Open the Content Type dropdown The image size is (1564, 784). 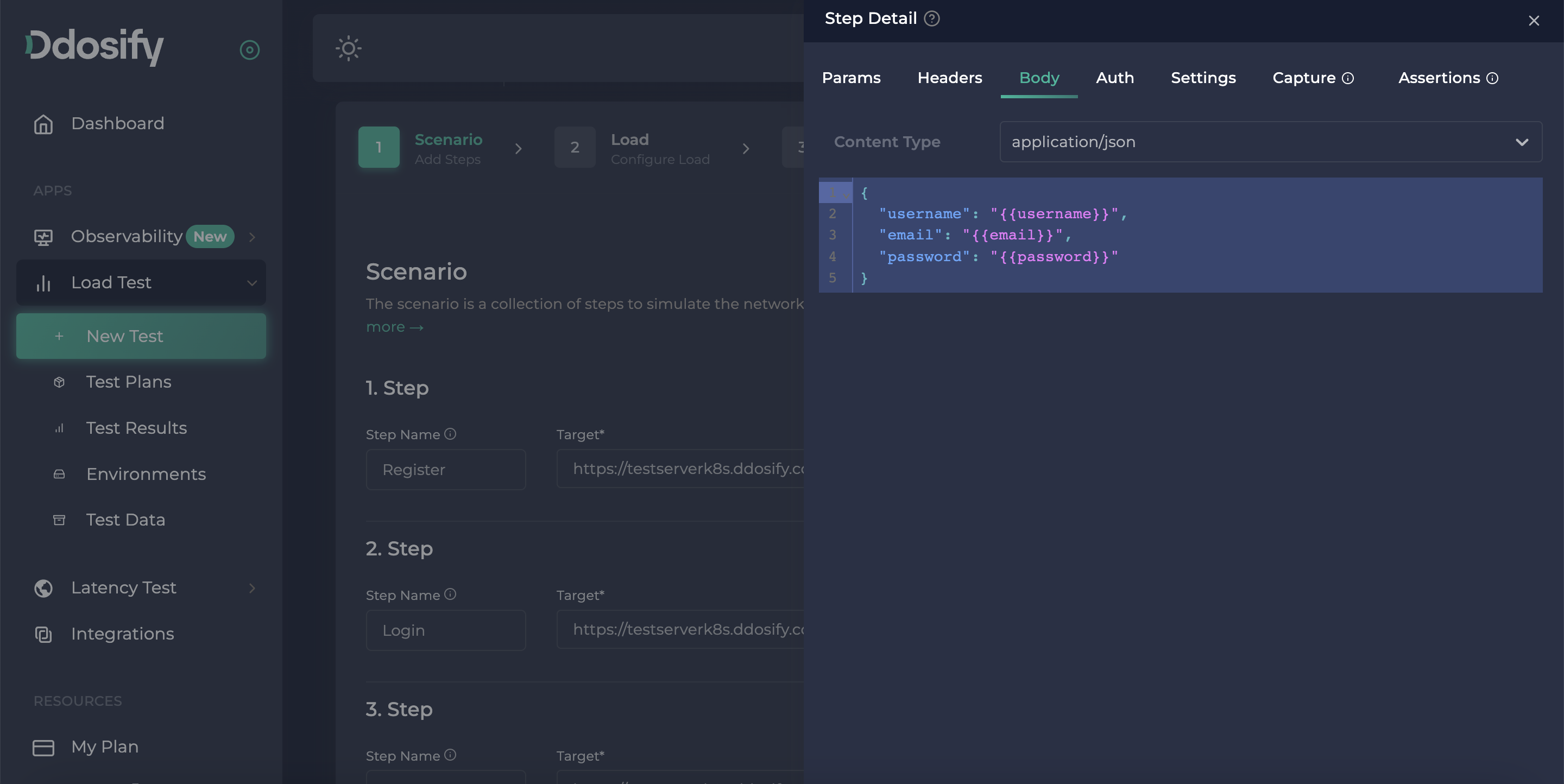[1522, 142]
